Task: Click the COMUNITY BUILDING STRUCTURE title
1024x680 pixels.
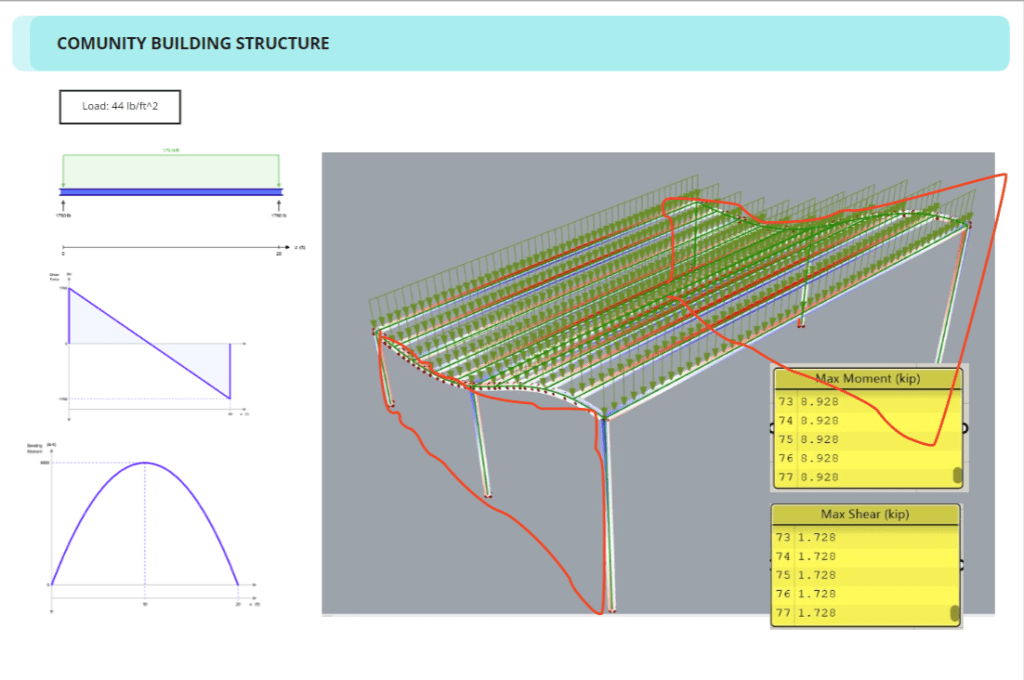Action: [193, 44]
